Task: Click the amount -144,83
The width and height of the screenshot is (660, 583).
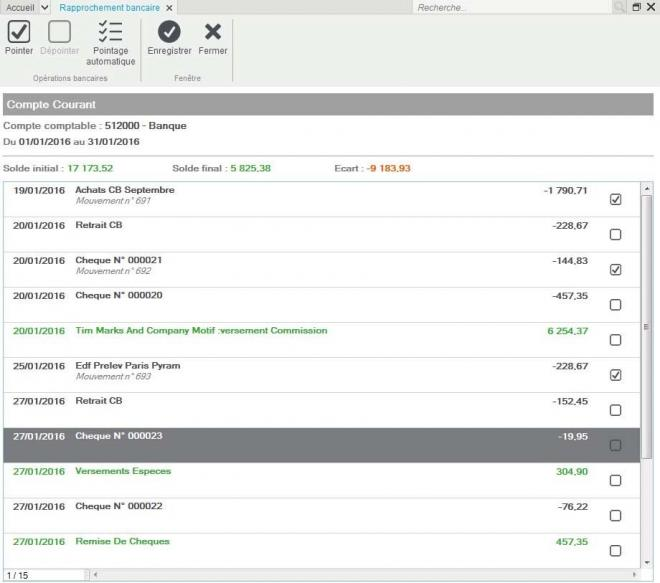Action: pos(570,261)
